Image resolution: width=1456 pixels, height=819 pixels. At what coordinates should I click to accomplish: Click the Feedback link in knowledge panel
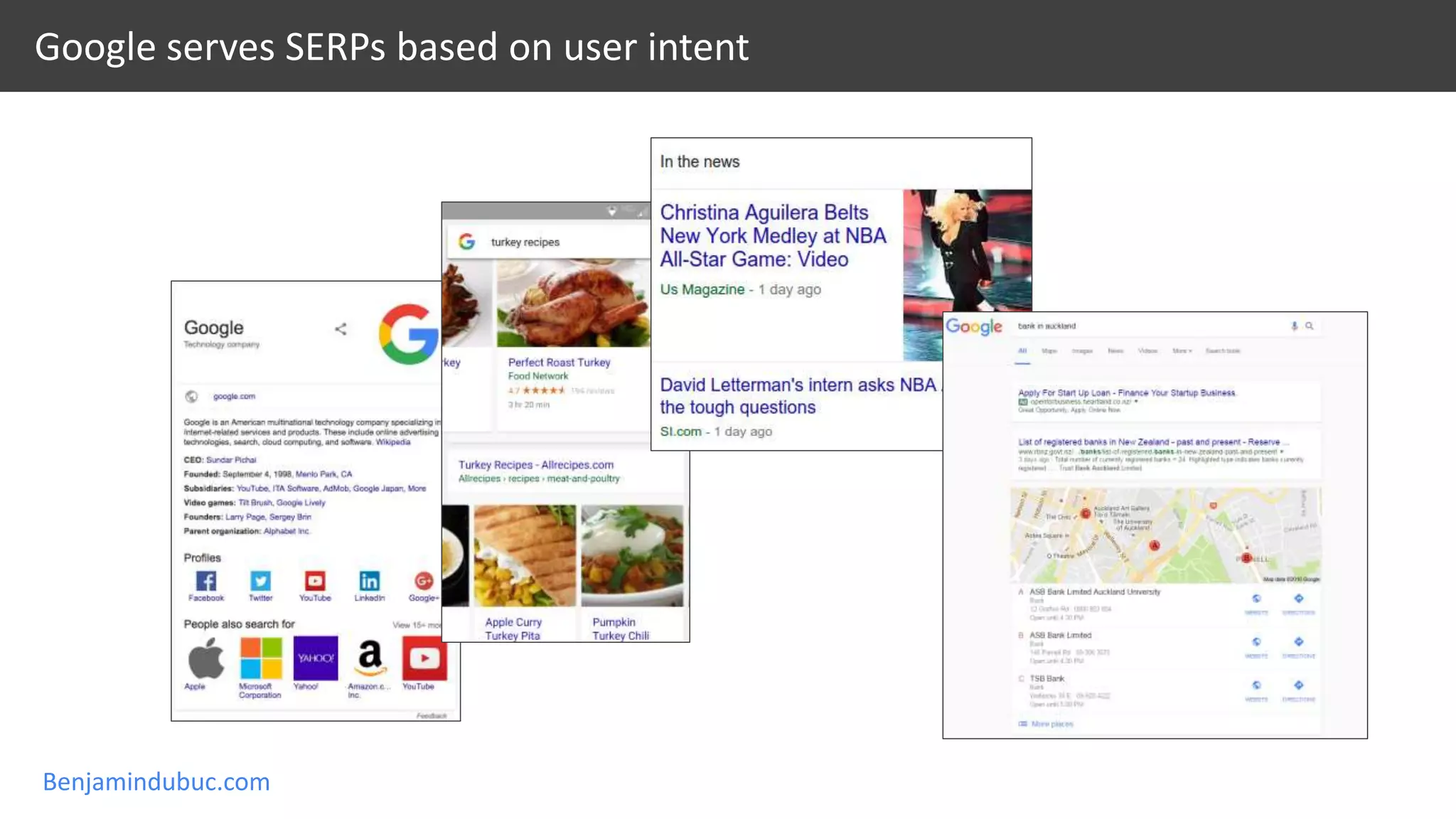tap(432, 716)
